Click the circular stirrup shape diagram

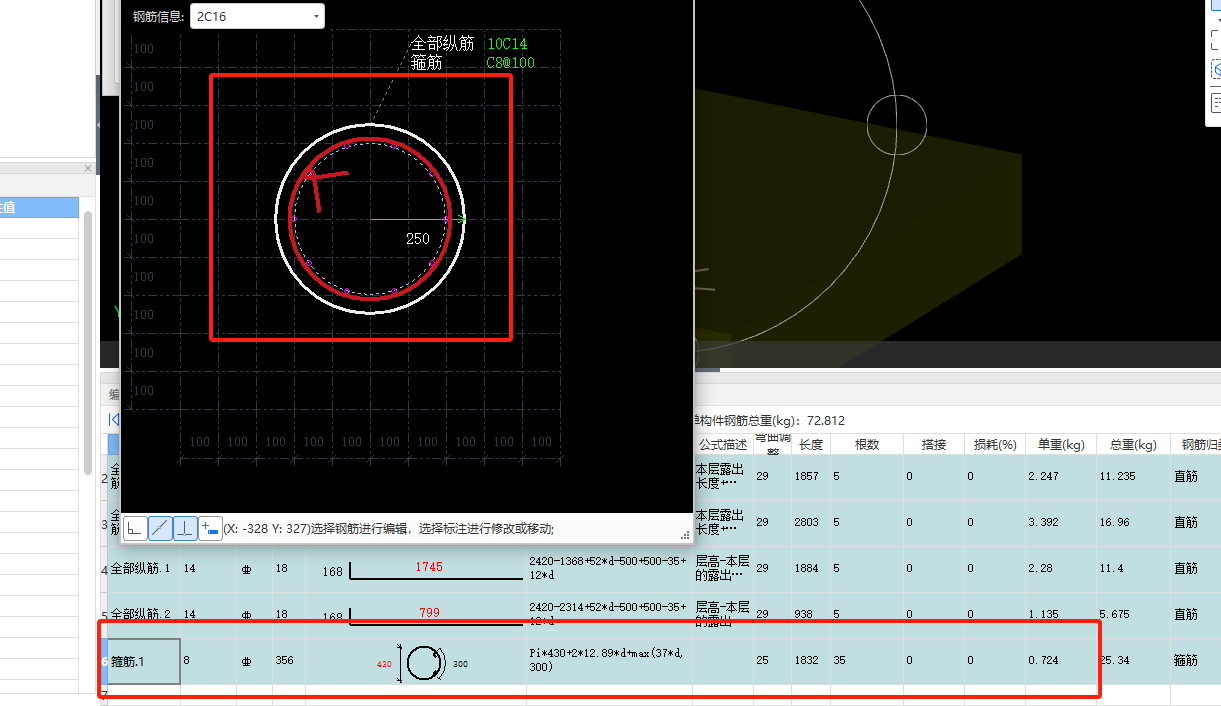[x=423, y=663]
